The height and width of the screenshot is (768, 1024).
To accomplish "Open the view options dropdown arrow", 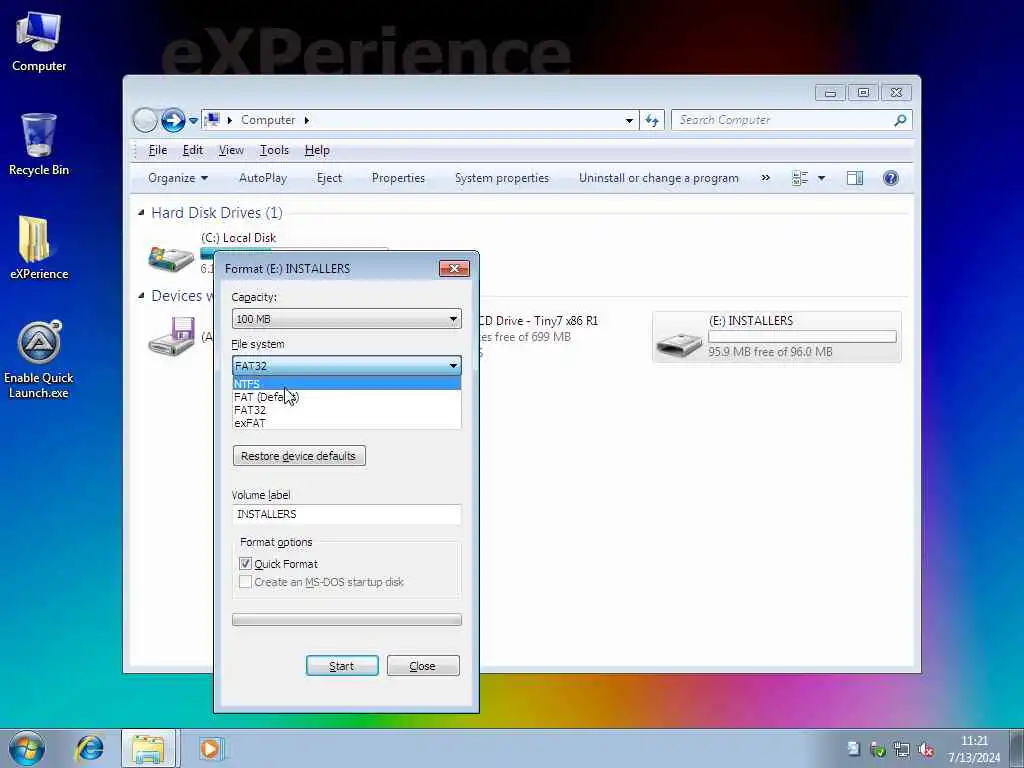I will click(822, 178).
